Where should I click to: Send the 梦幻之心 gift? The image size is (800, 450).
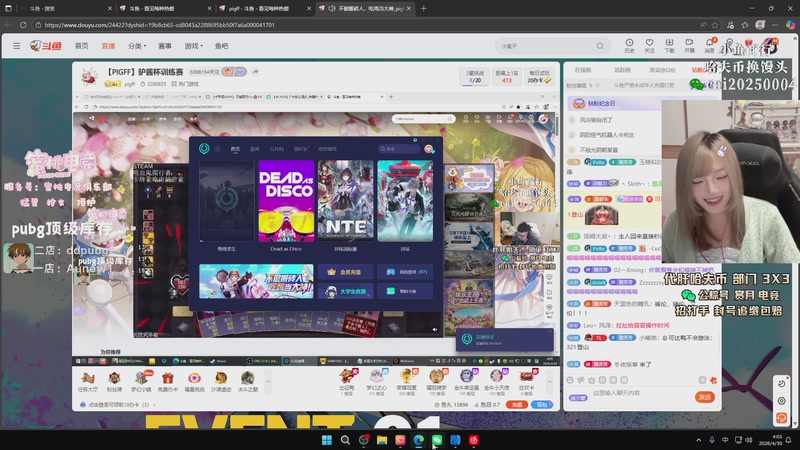tap(377, 382)
